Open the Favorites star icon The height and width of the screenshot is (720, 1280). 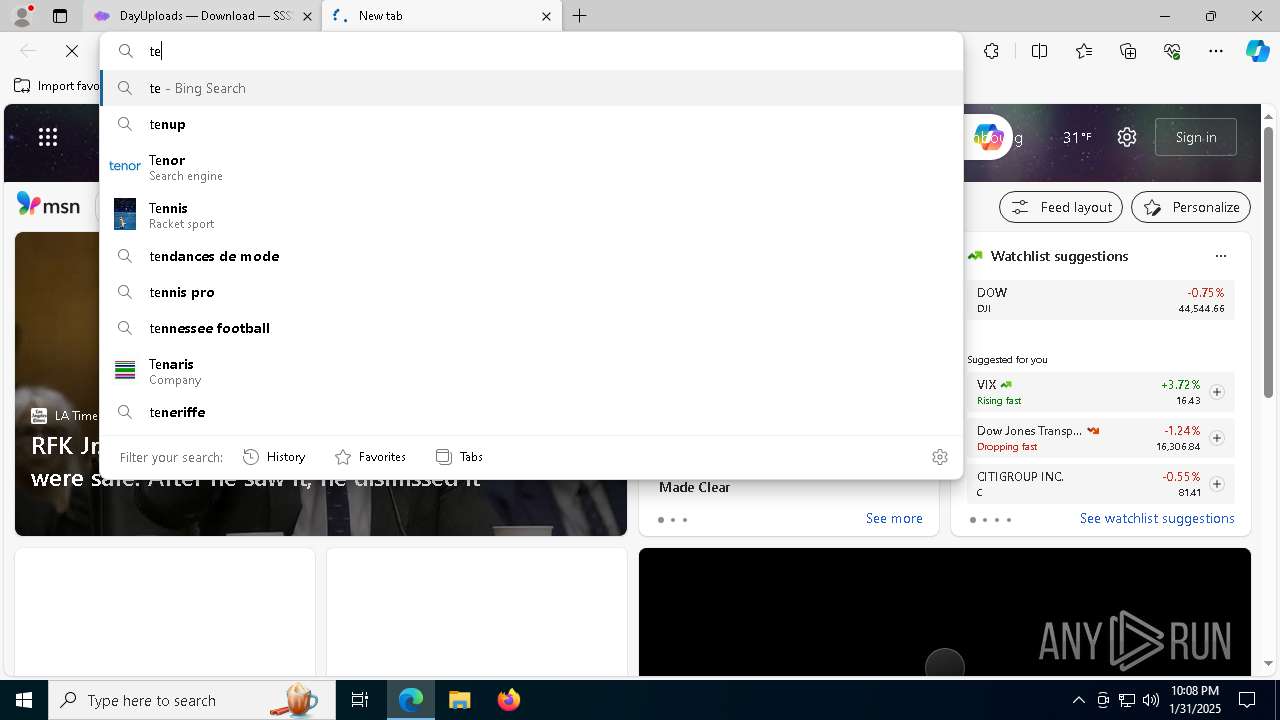point(1084,51)
